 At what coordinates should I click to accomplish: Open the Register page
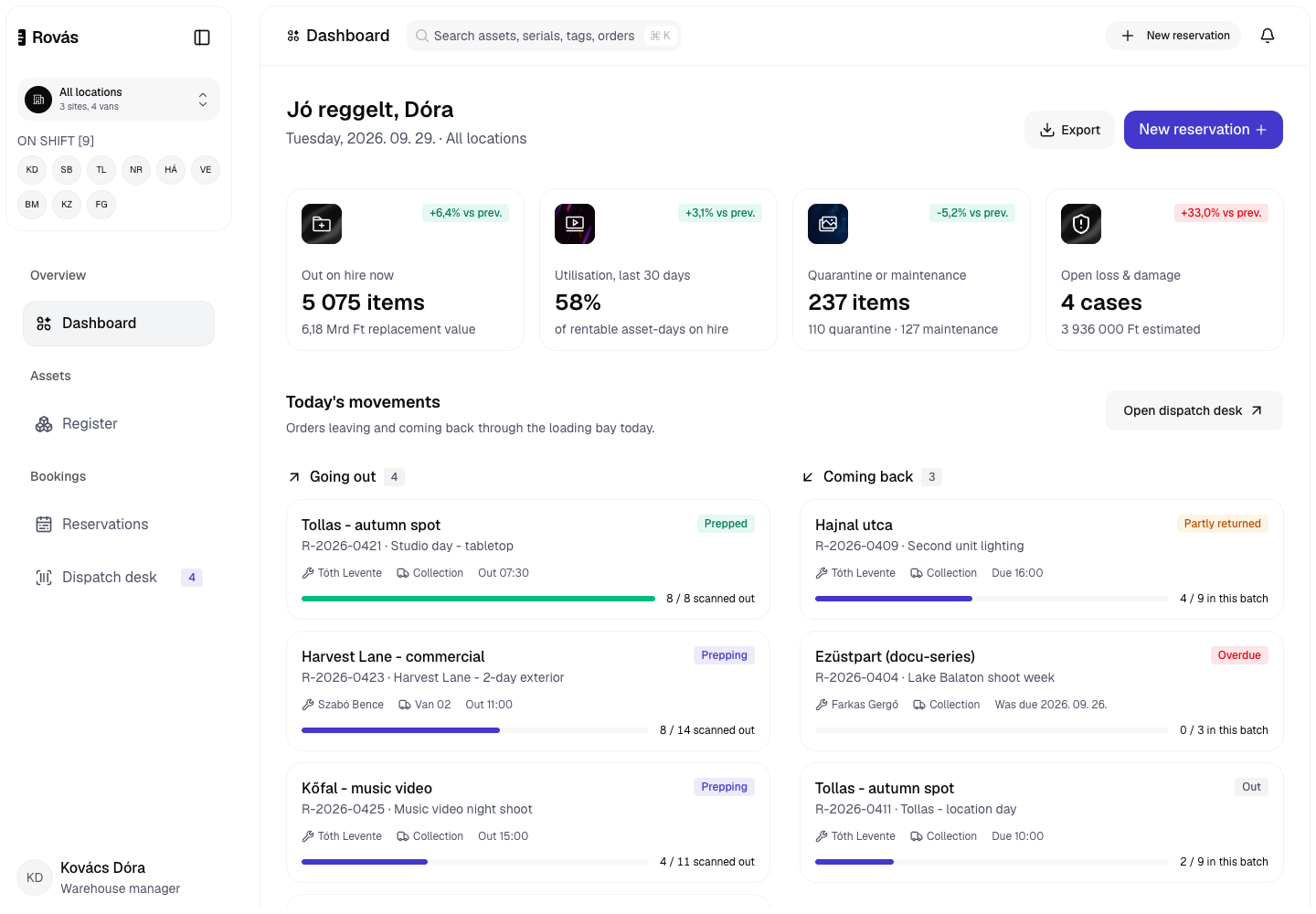(119, 424)
